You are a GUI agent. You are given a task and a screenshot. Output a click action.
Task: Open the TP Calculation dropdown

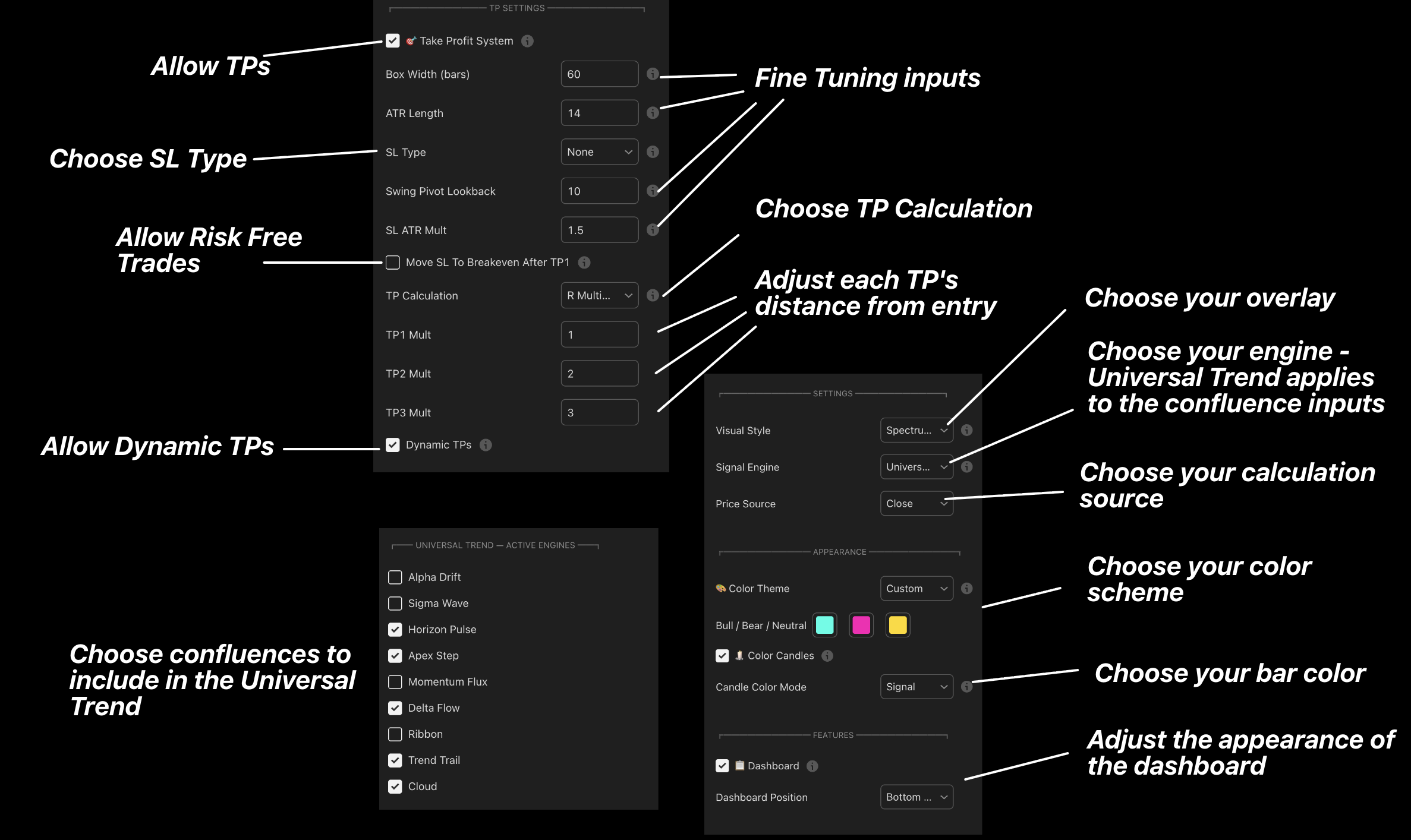(600, 295)
